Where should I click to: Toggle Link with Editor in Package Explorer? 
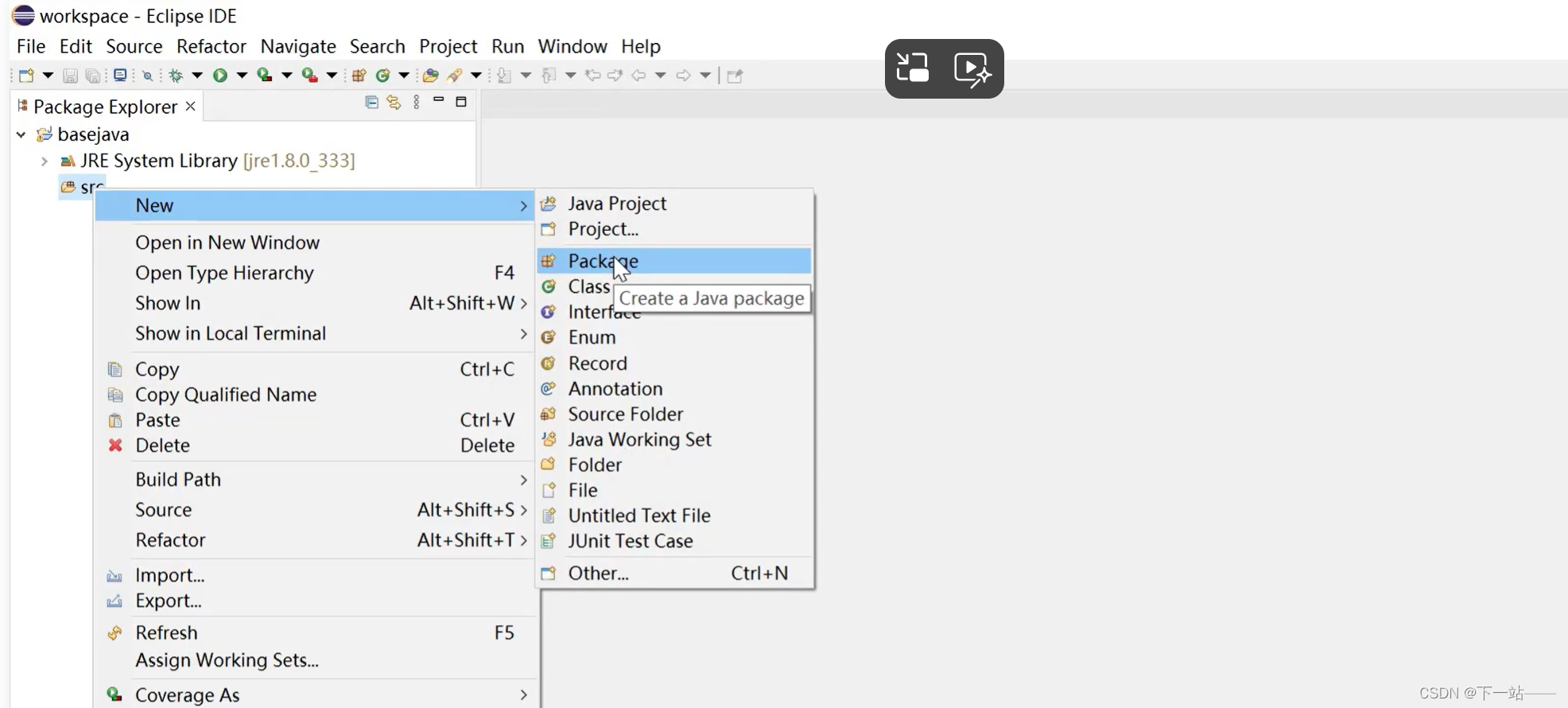click(x=394, y=102)
